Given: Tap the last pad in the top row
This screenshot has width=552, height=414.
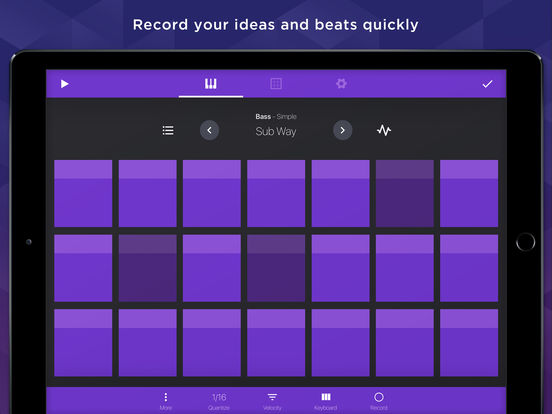Looking at the screenshot, I should (469, 194).
